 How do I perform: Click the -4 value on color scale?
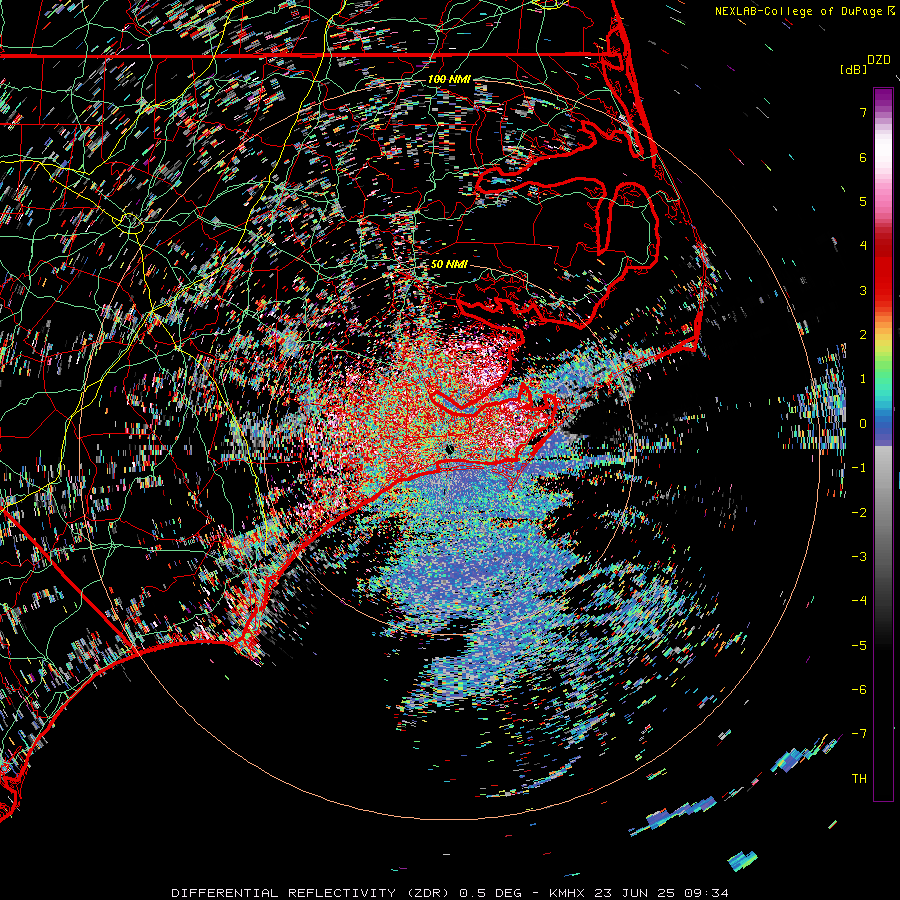click(859, 601)
